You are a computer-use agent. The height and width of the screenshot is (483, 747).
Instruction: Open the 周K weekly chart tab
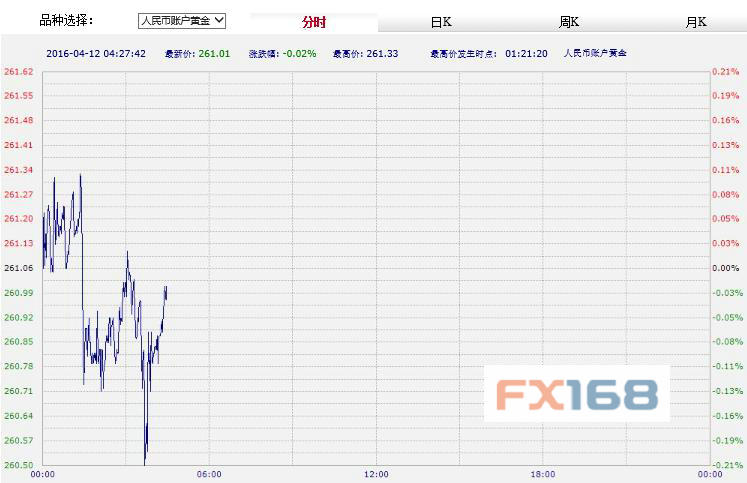coord(569,21)
